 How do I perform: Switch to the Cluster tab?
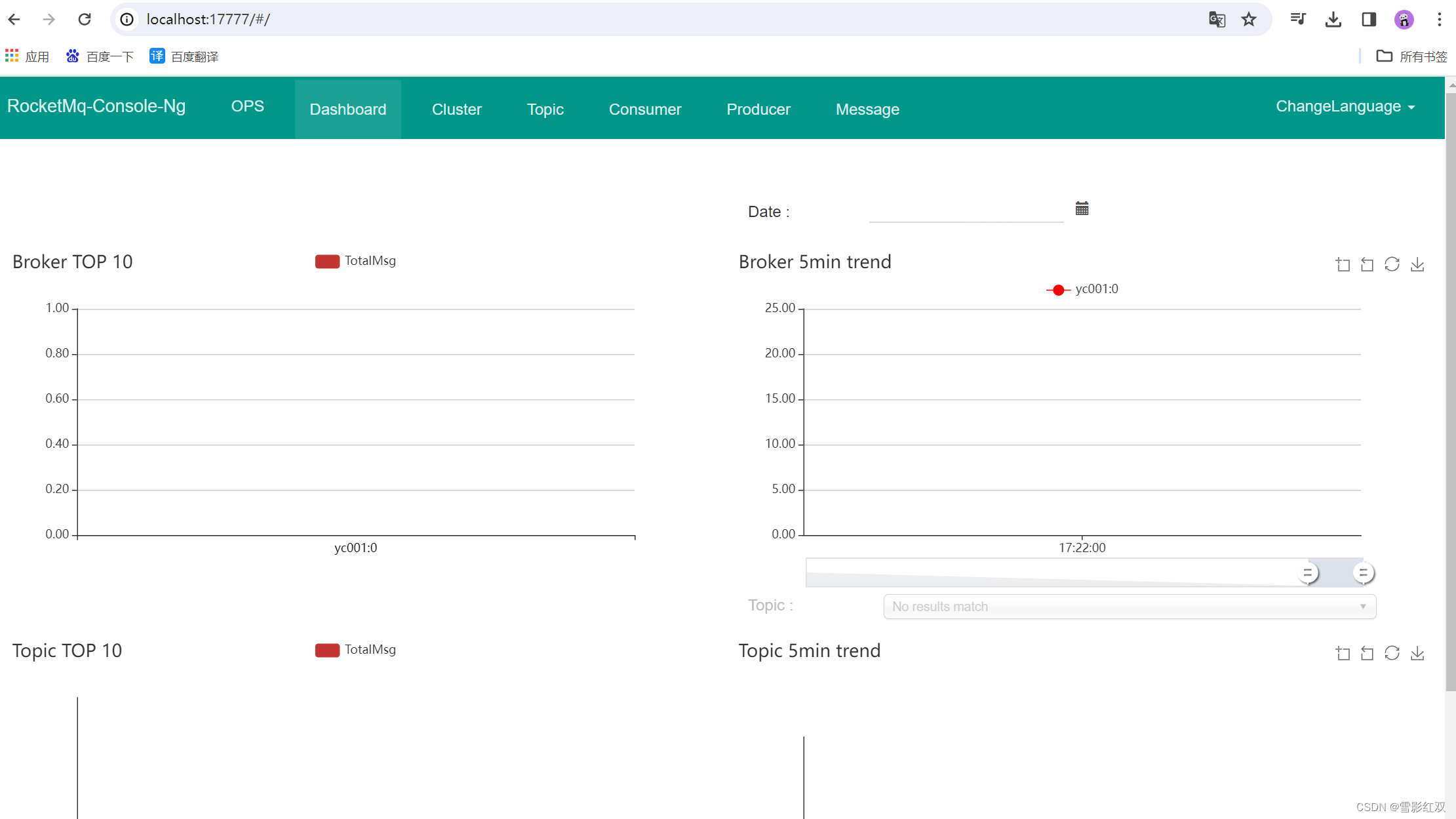click(x=456, y=110)
